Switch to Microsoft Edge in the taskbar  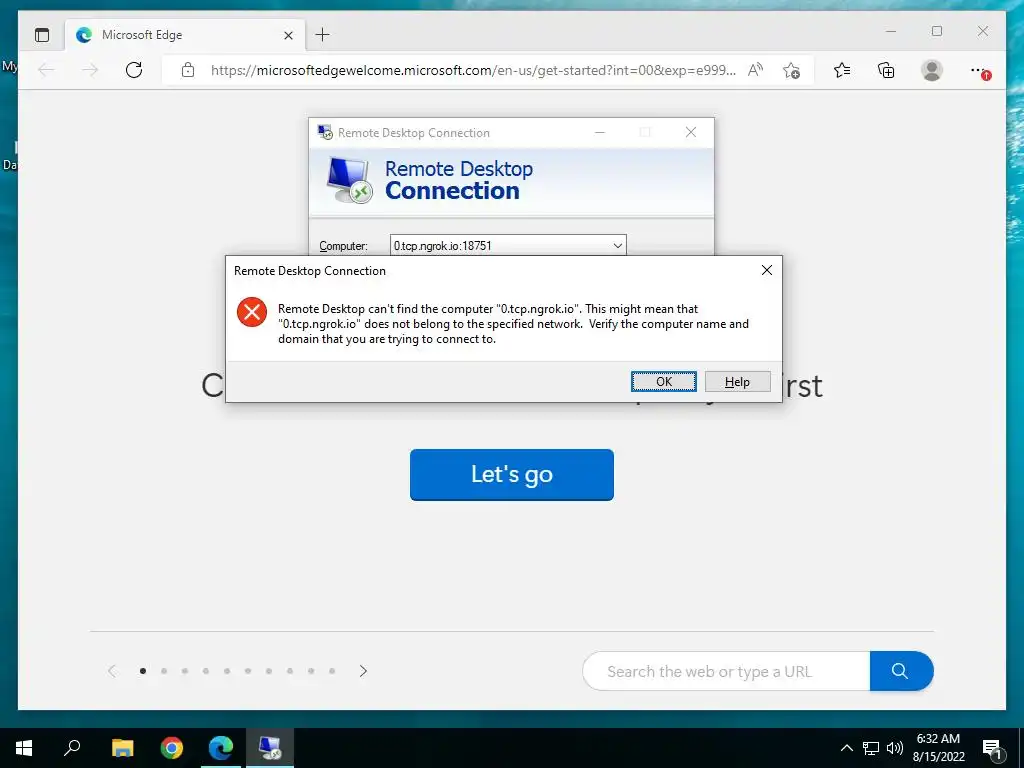point(221,748)
